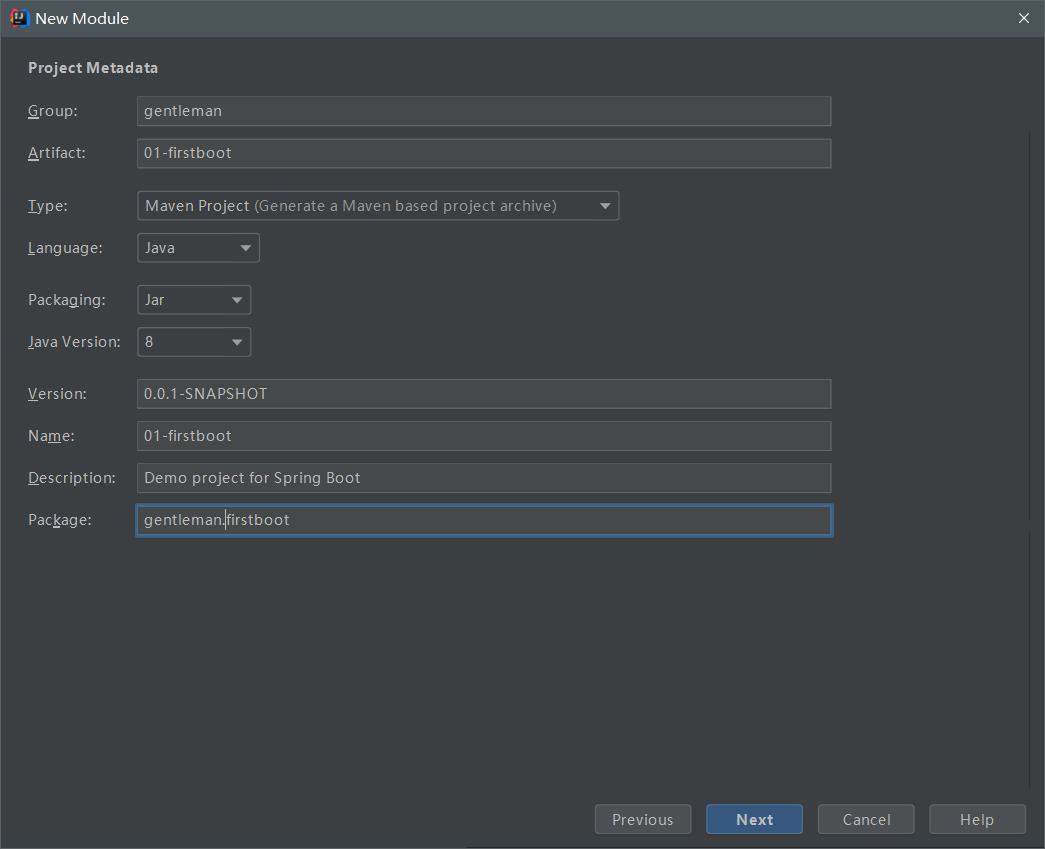Open Help for this dialog

977,820
